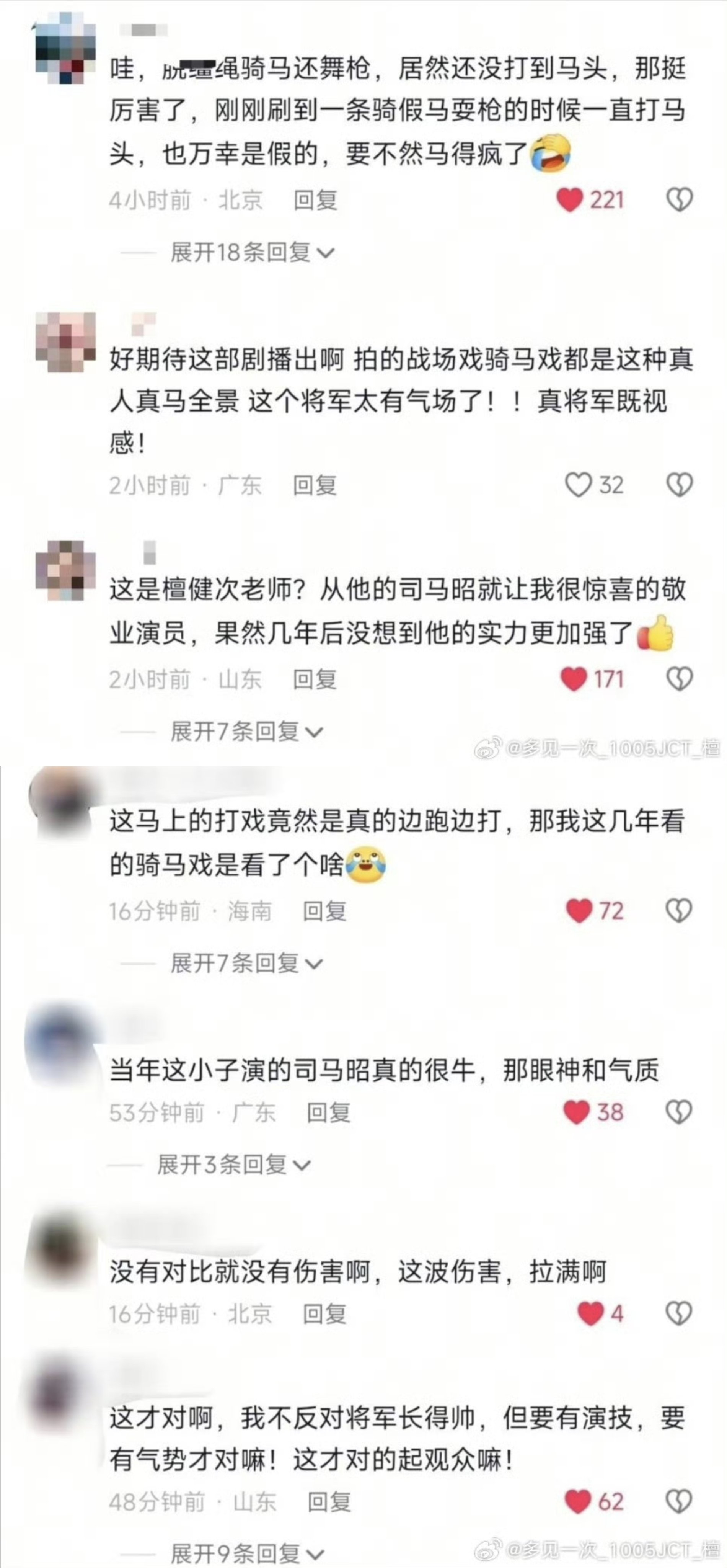This screenshot has width=727, height=1568.
Task: Reply to the 53分钟前 广东 comment
Action: click(329, 1113)
